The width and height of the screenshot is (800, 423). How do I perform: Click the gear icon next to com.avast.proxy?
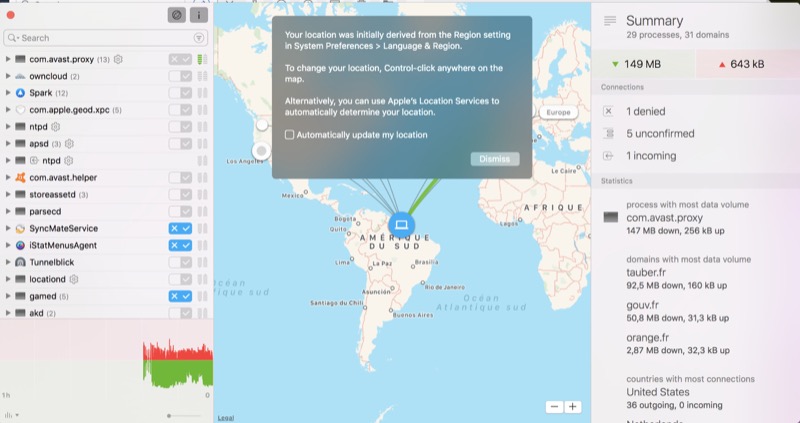pyautogui.click(x=118, y=59)
